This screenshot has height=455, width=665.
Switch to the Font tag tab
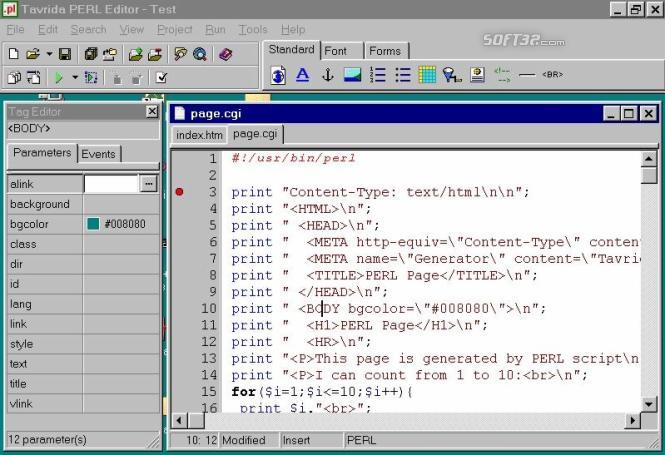point(341,51)
